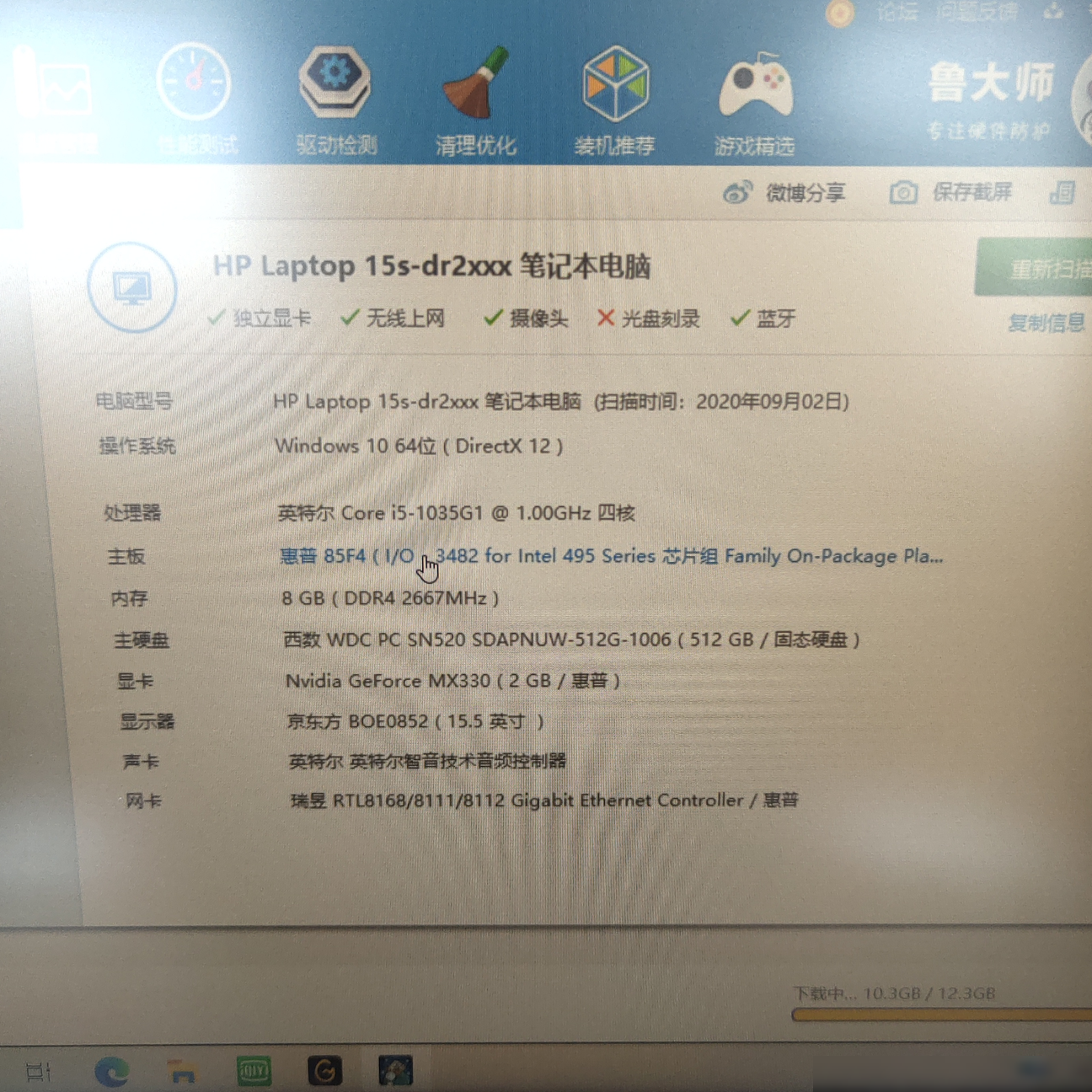Click the 8 GB DDR4 2667MHz value
This screenshot has width=1092, height=1092.
pos(390,598)
